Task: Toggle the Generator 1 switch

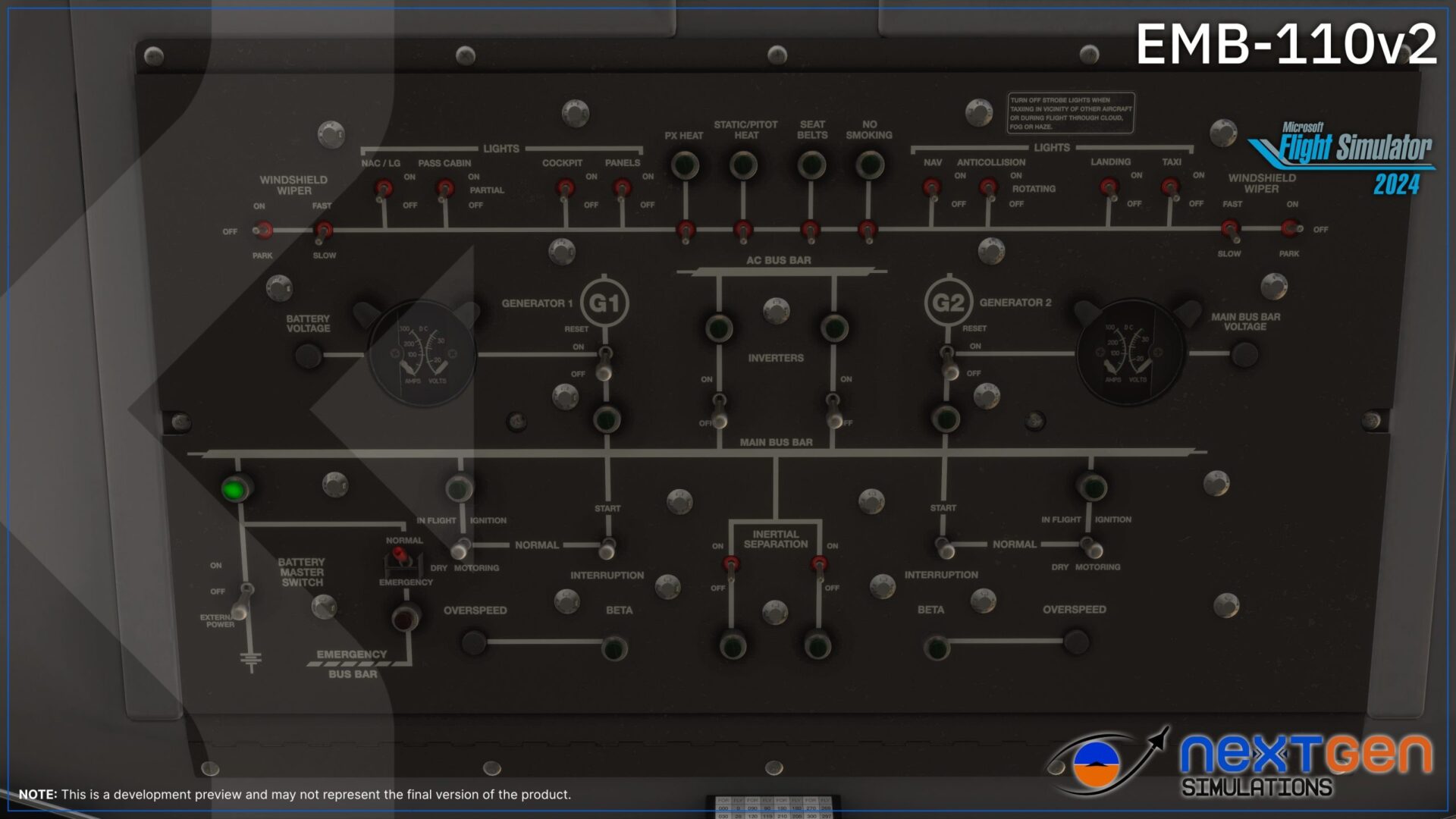Action: 604,363
